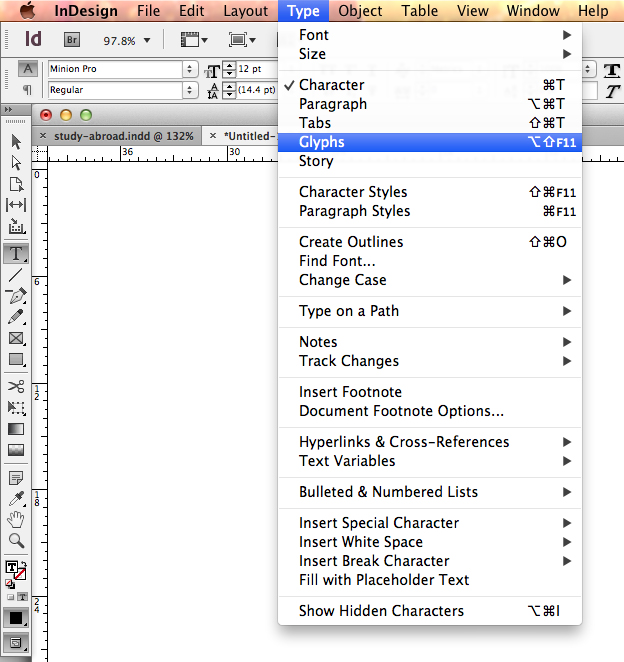
Task: Open the Minion Pro font family dropdown
Action: (x=190, y=69)
